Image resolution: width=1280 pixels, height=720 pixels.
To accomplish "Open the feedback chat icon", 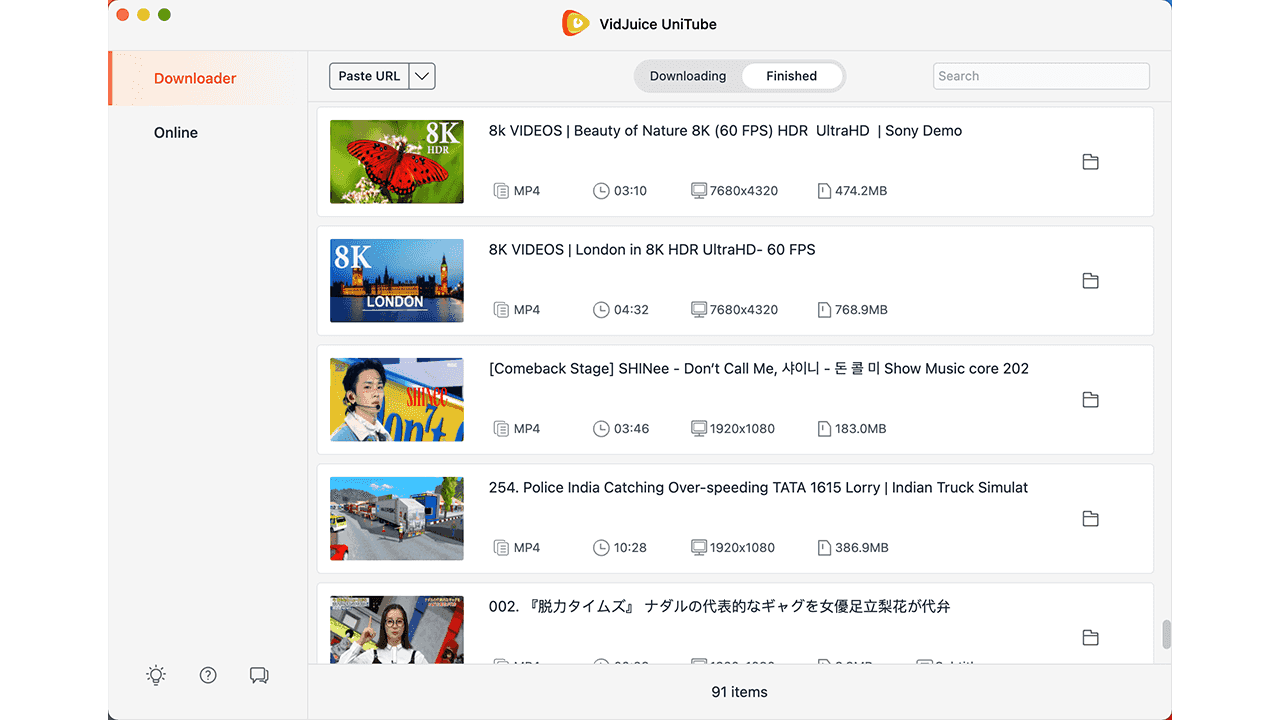I will (x=259, y=675).
